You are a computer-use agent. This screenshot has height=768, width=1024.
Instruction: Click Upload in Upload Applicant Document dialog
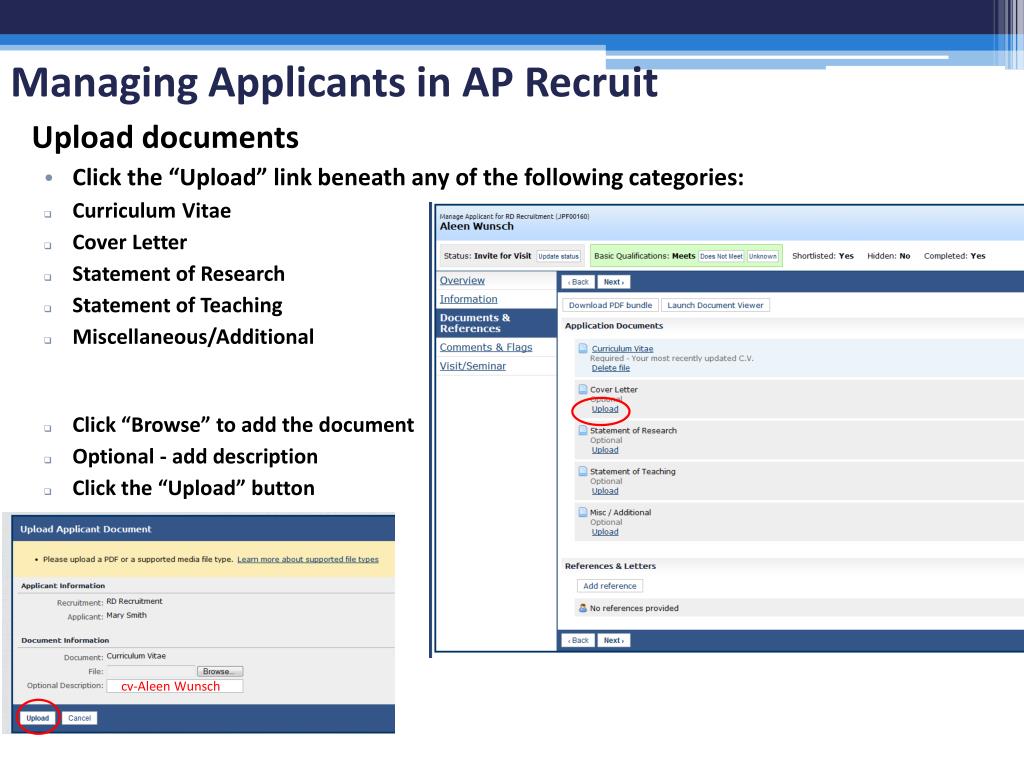[38, 718]
